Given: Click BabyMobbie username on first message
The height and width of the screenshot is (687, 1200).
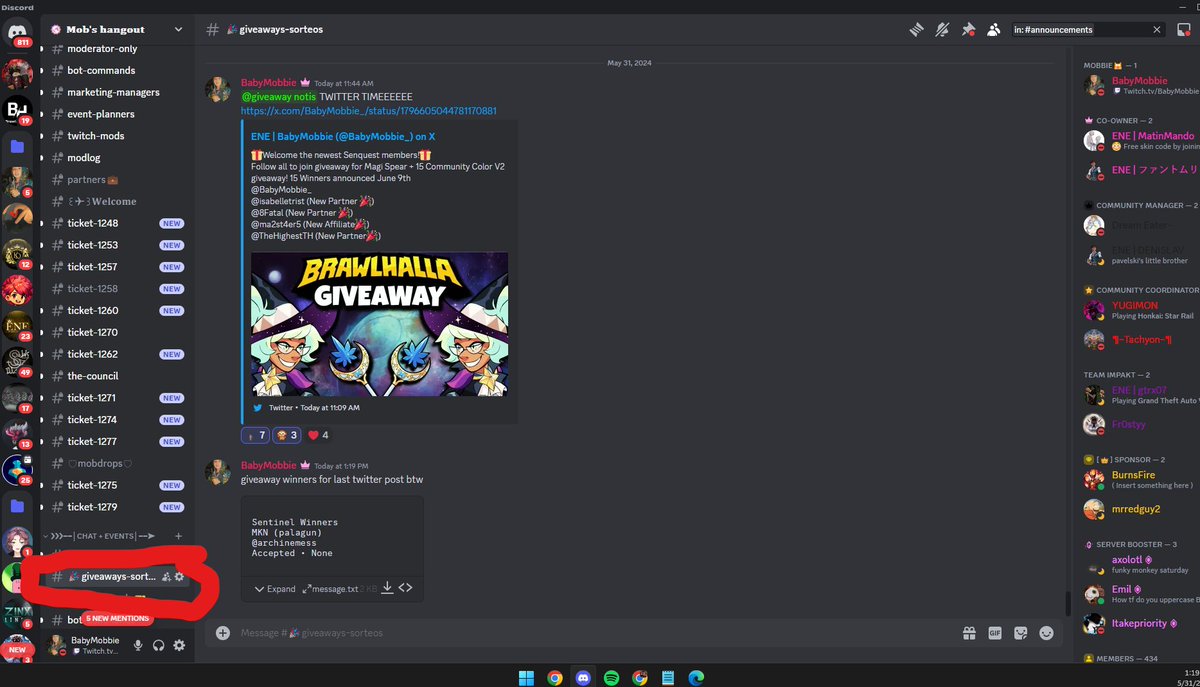Looking at the screenshot, I should coord(269,82).
